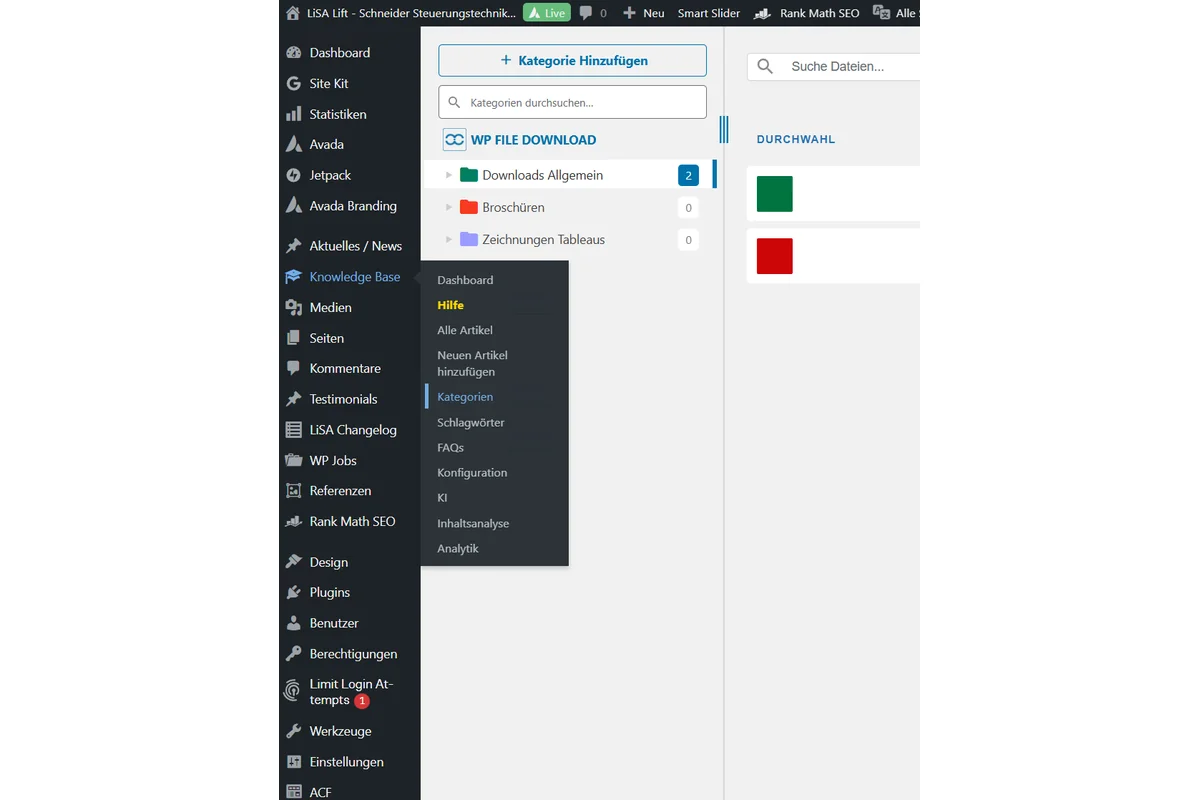Open the comments bubble in the top admin bar
Viewport: 1200px width, 800px height.
pyautogui.click(x=587, y=13)
